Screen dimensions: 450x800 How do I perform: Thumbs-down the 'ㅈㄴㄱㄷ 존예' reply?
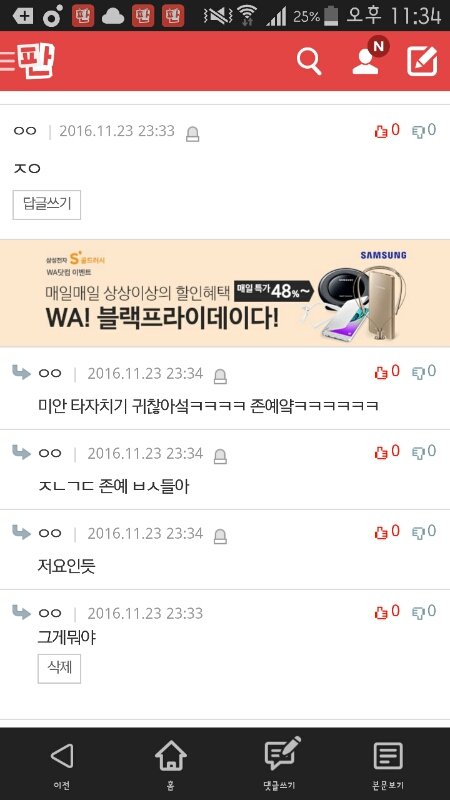pyautogui.click(x=424, y=452)
